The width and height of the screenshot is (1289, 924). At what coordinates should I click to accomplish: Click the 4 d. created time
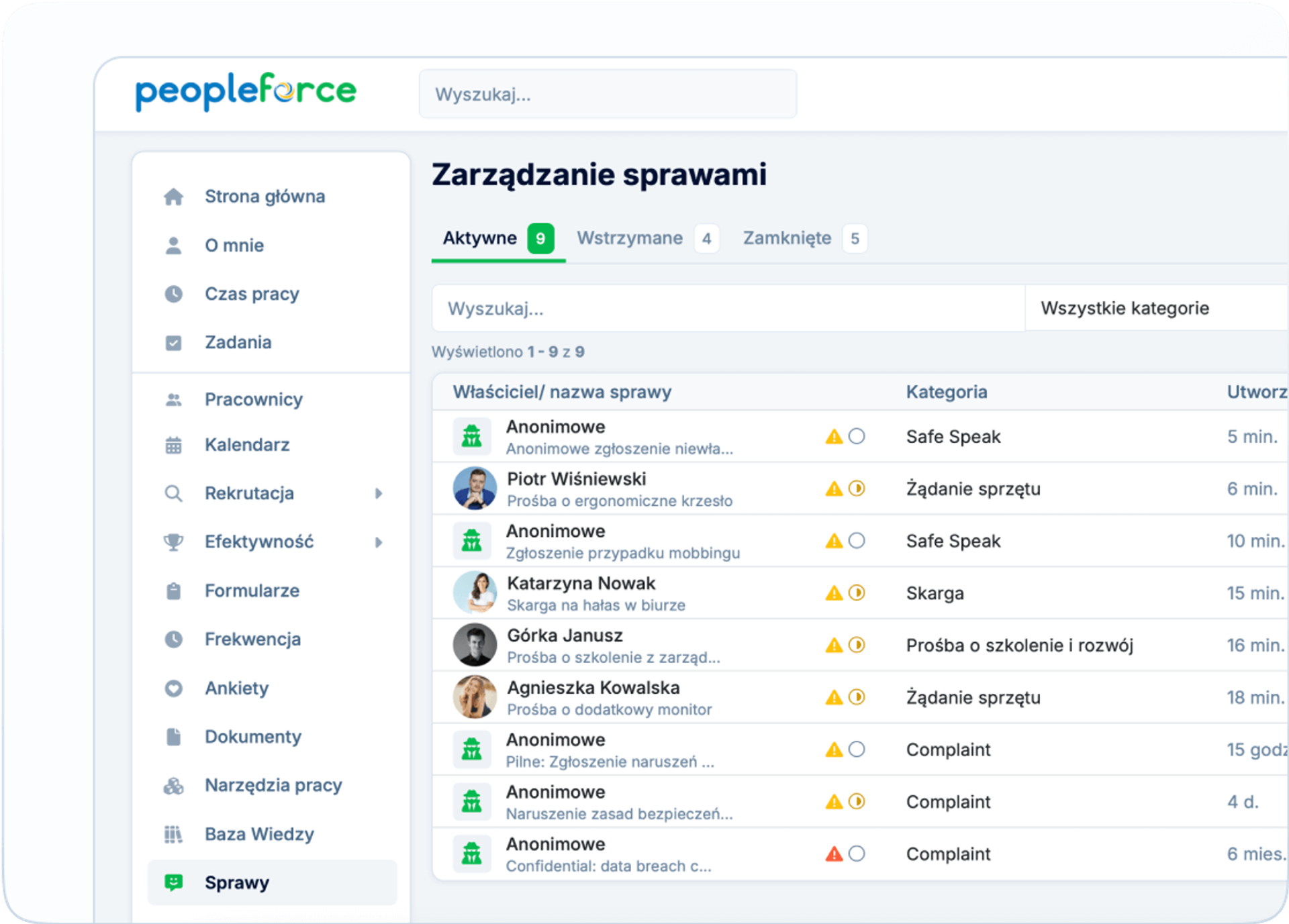(1243, 802)
